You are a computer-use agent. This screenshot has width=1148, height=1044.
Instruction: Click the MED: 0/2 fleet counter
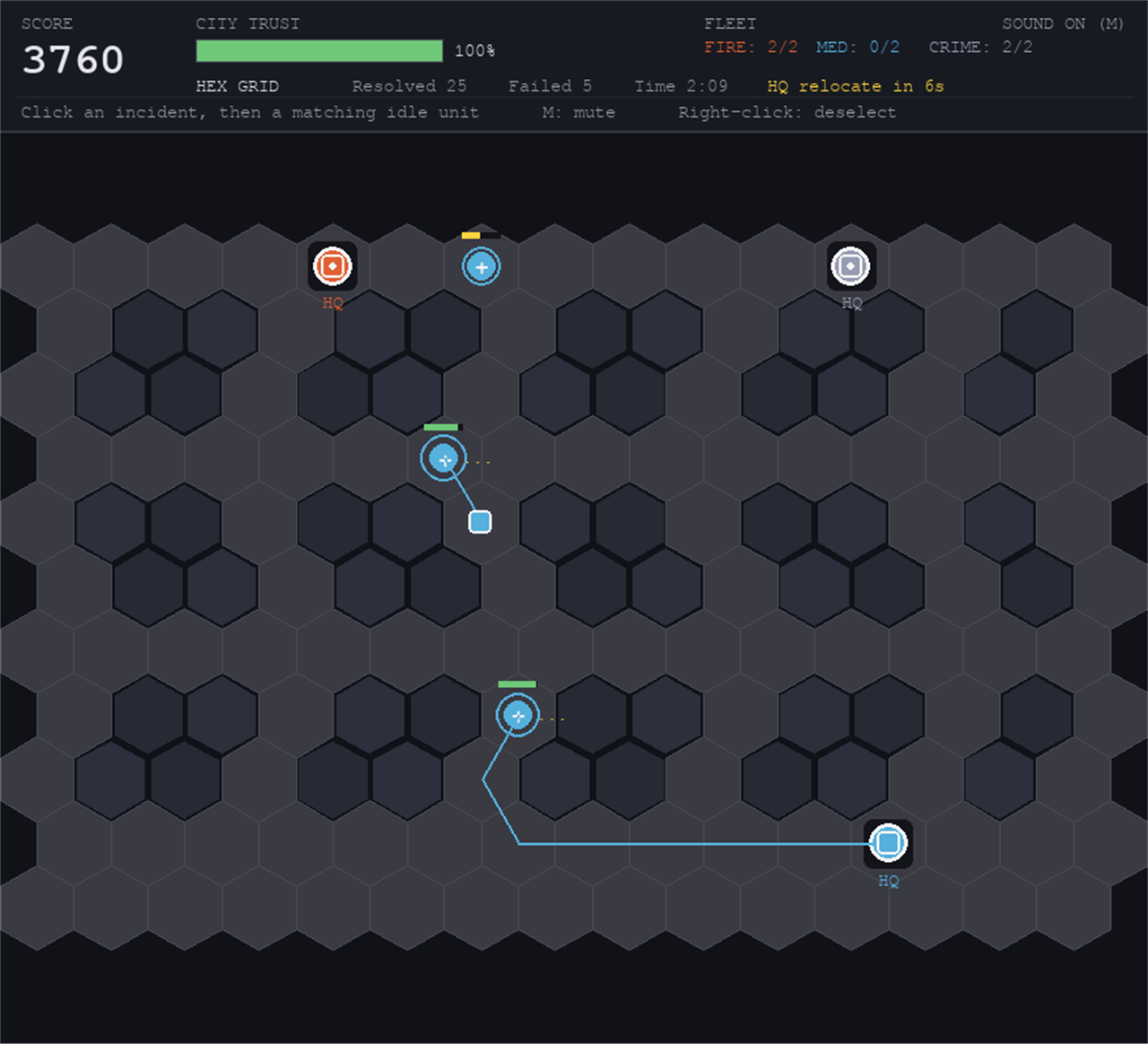tap(857, 47)
